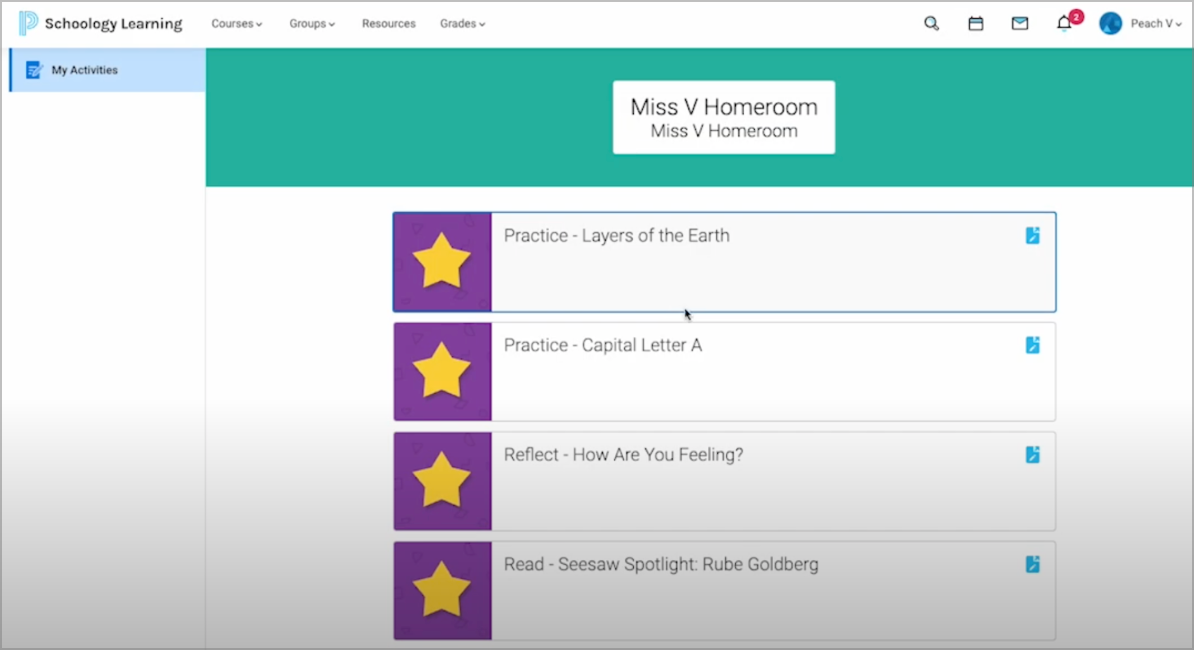Open the calendar icon in header

pyautogui.click(x=976, y=24)
